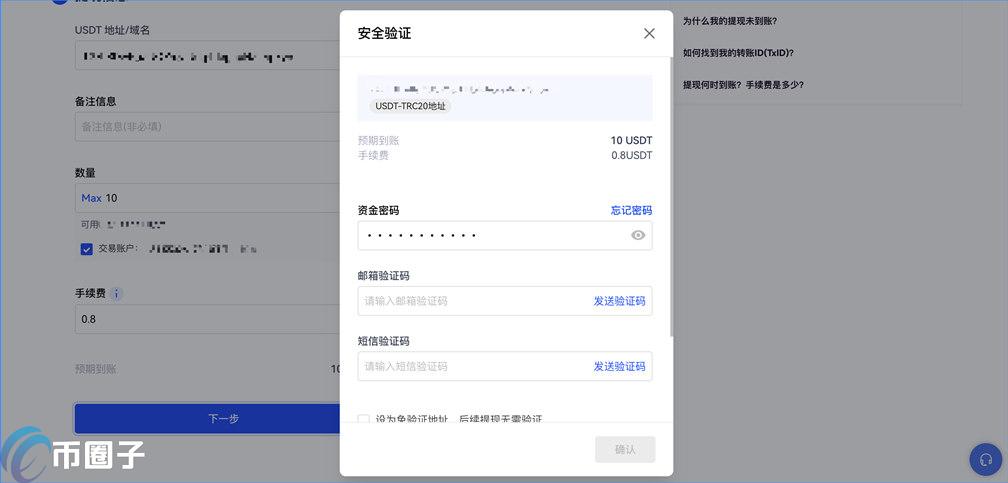Click the 确认 button

(625, 450)
